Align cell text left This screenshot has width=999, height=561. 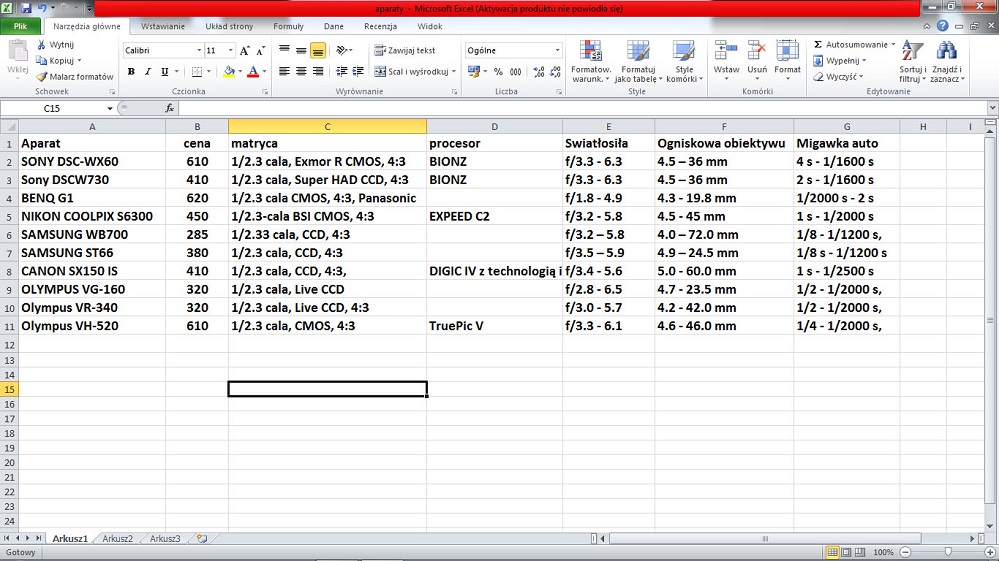[284, 71]
